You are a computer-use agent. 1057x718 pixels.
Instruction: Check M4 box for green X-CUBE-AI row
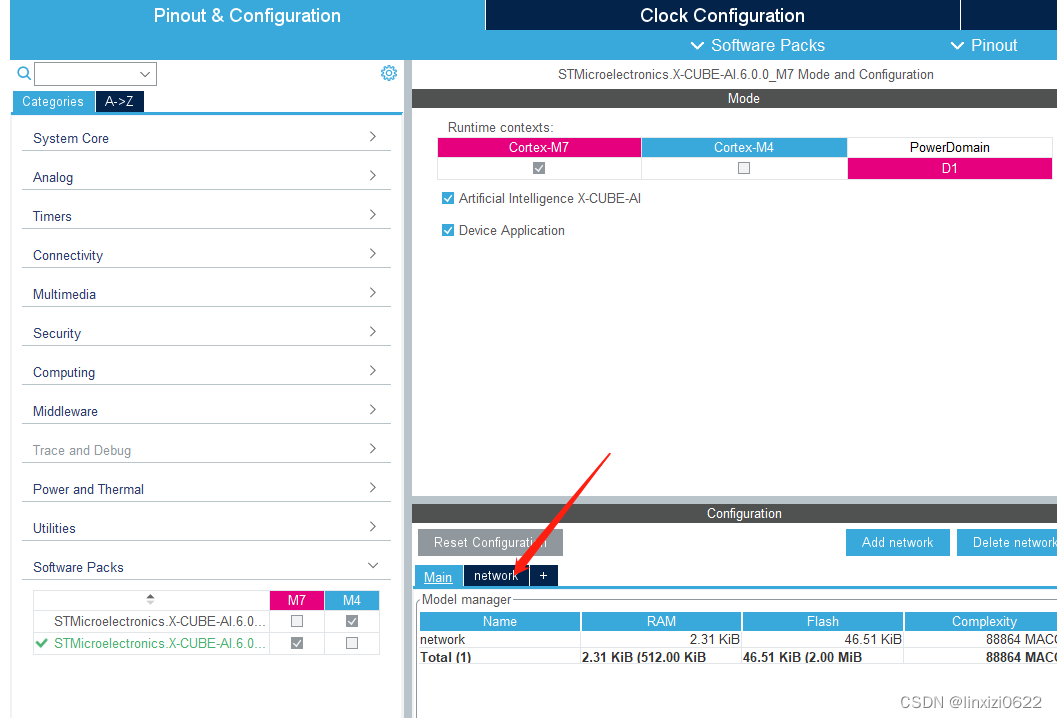coord(351,643)
